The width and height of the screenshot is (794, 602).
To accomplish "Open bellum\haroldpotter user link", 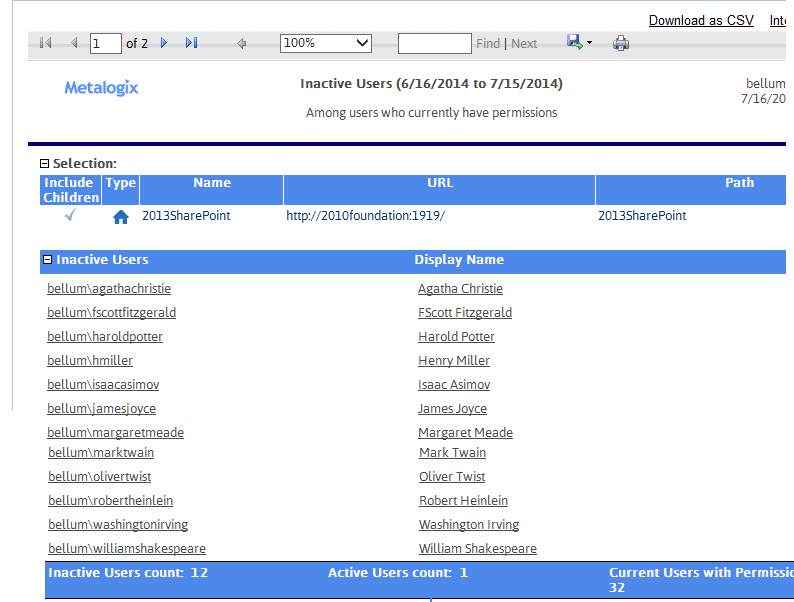I will (105, 337).
